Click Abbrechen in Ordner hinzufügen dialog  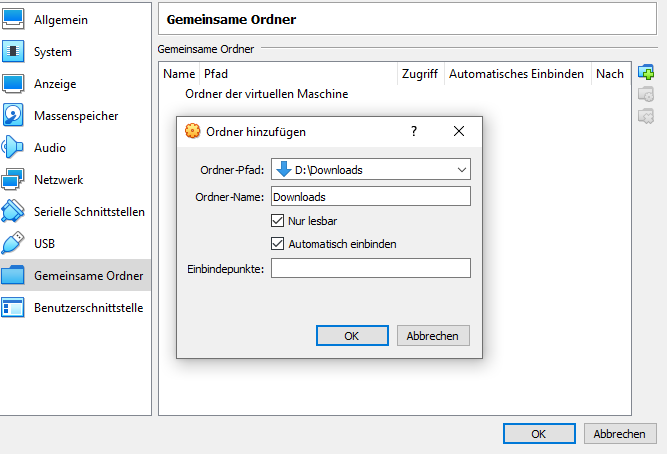click(433, 336)
